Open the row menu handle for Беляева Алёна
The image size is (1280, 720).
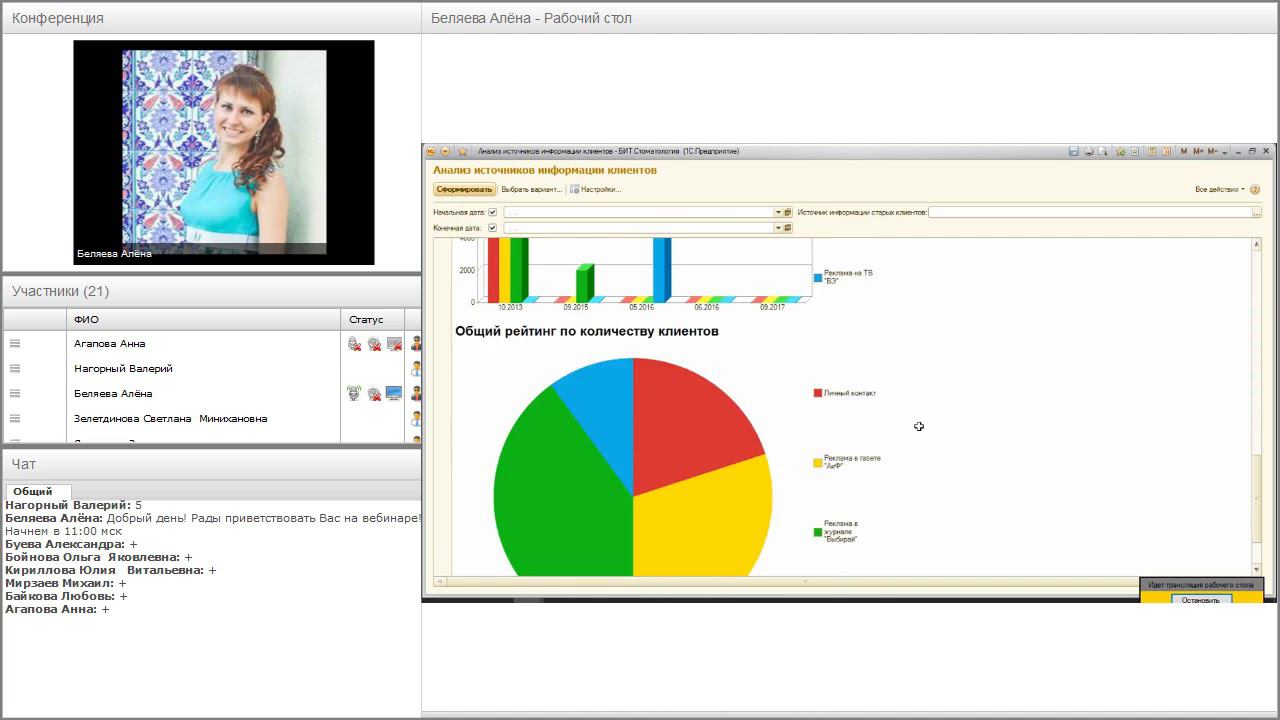tap(15, 394)
